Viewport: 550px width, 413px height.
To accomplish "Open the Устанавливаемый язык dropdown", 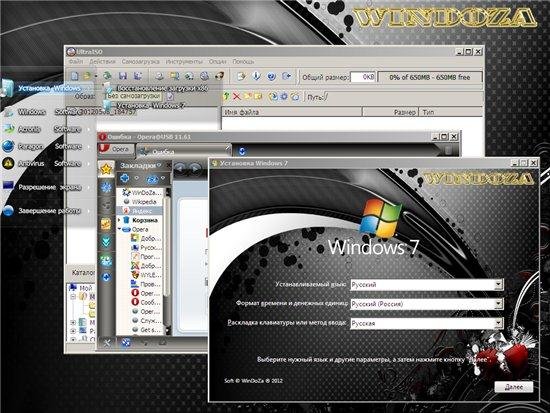I will [498, 285].
